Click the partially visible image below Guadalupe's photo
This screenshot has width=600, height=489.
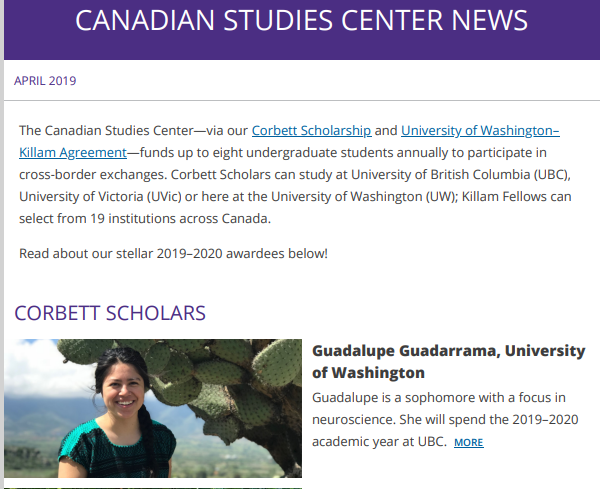point(153,488)
